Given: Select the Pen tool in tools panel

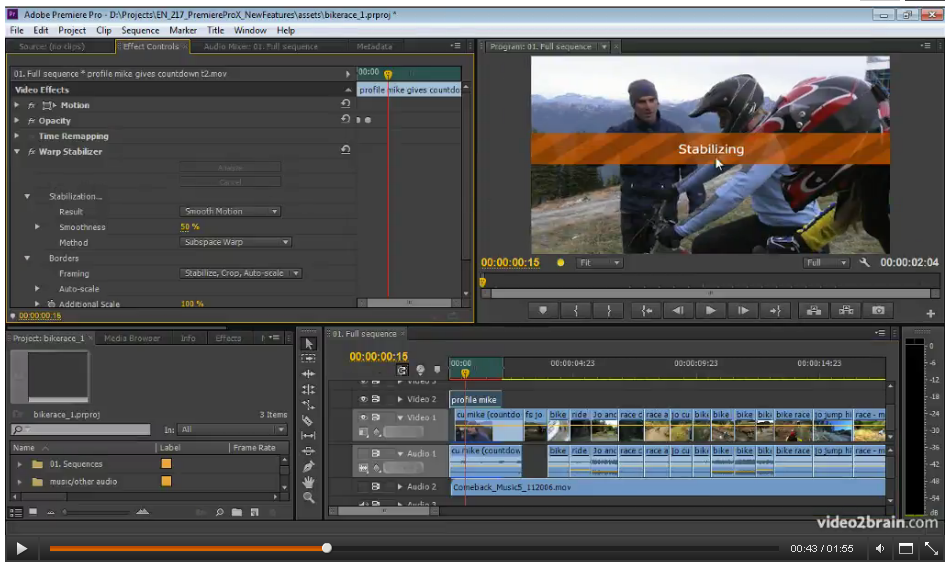Looking at the screenshot, I should pyautogui.click(x=308, y=466).
